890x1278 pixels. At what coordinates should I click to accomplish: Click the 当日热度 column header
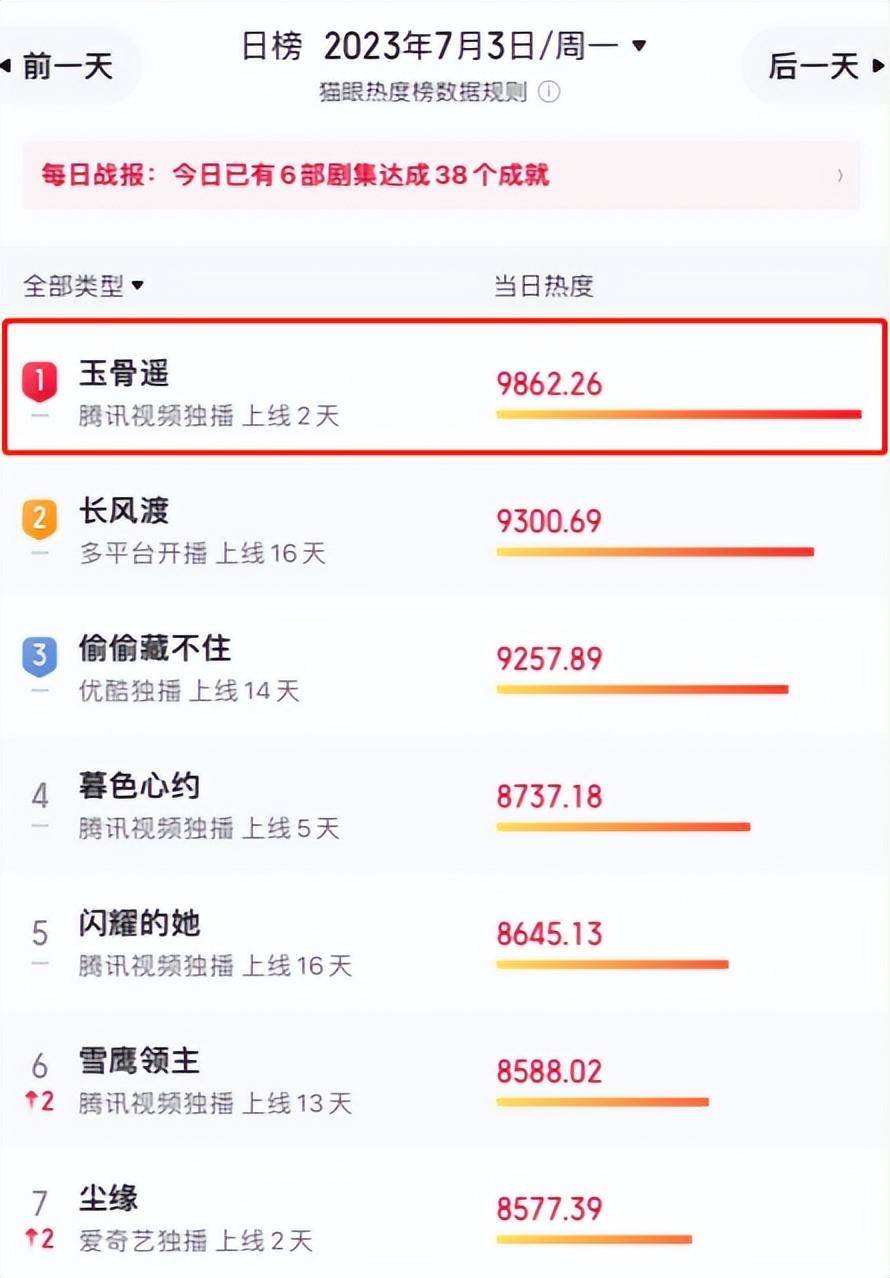pyautogui.click(x=544, y=287)
